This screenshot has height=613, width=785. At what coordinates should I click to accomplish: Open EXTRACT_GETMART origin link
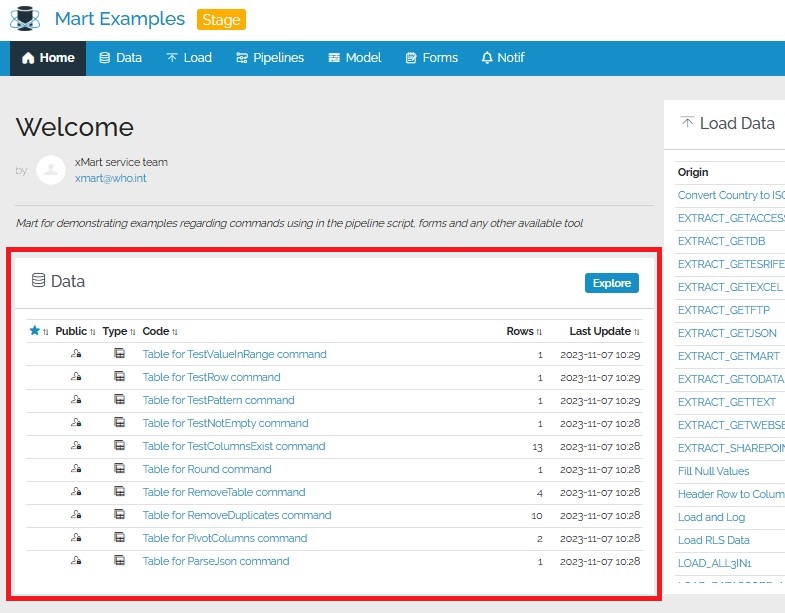[728, 357]
